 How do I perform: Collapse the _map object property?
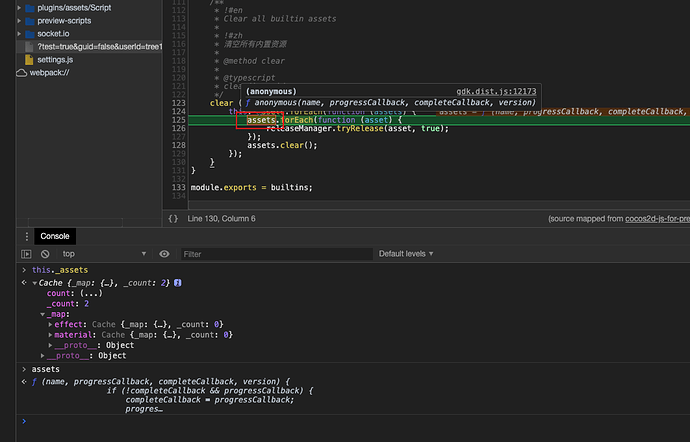point(42,314)
